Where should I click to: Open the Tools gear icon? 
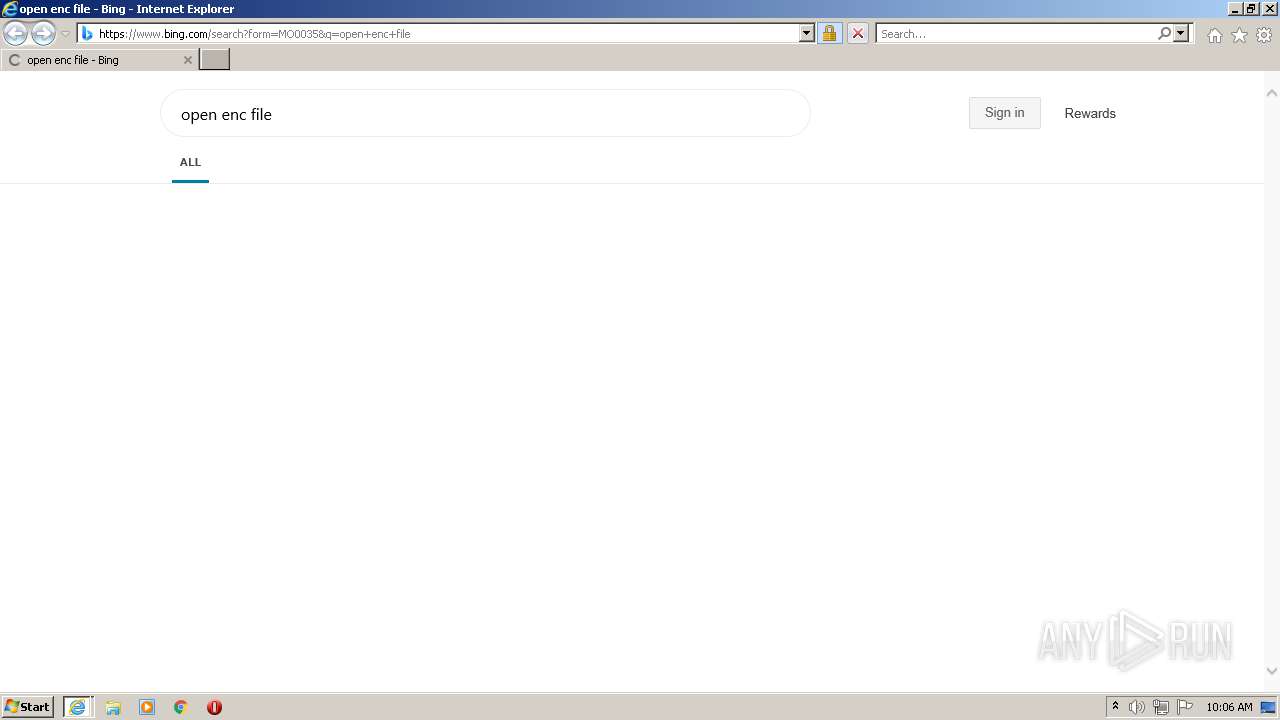pyautogui.click(x=1264, y=35)
